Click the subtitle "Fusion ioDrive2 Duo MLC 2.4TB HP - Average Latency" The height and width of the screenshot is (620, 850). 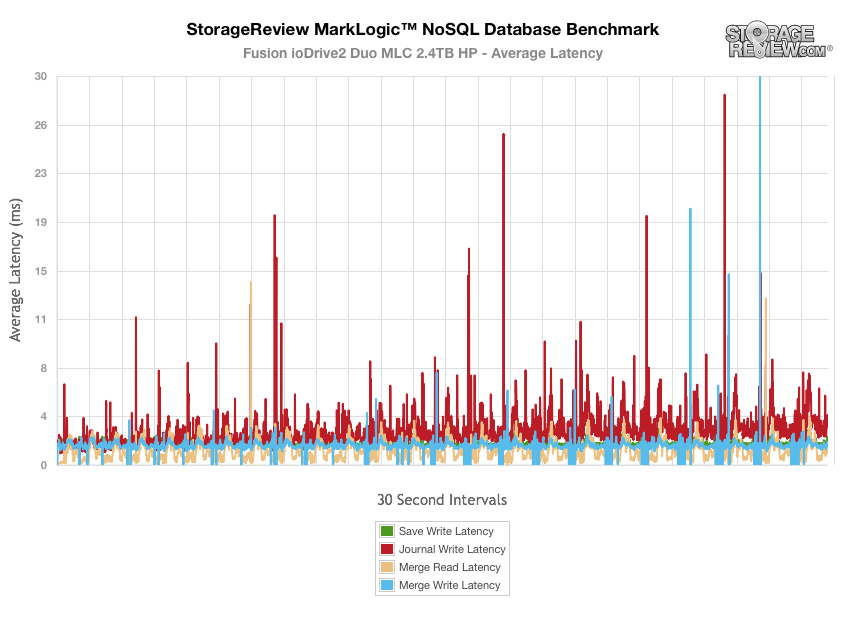[x=422, y=53]
